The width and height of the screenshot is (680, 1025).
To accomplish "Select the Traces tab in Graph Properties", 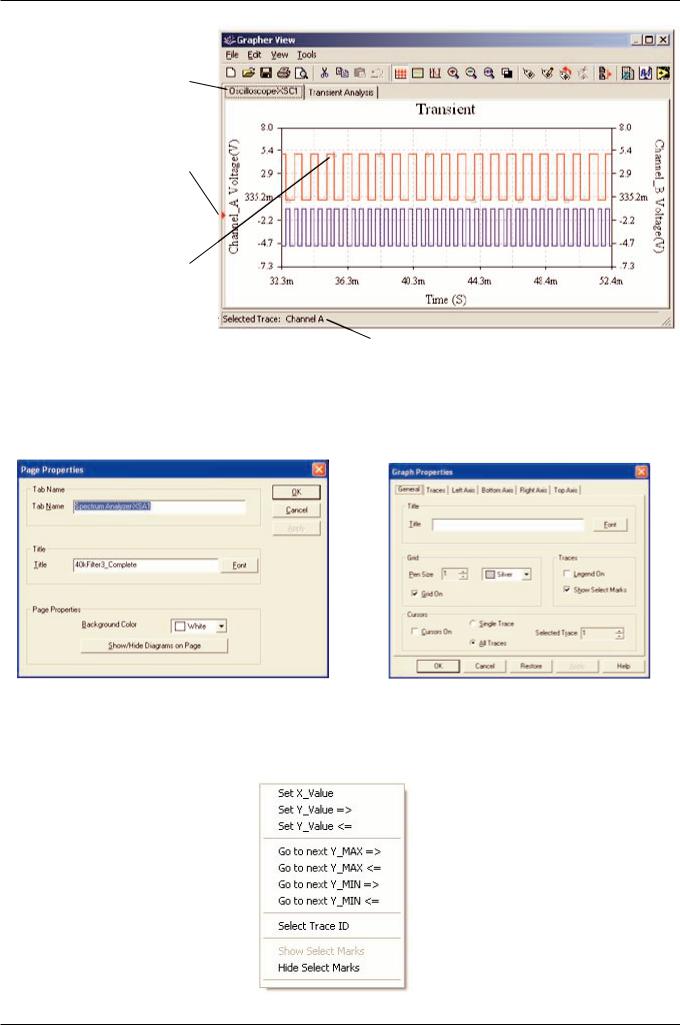I will [x=435, y=490].
